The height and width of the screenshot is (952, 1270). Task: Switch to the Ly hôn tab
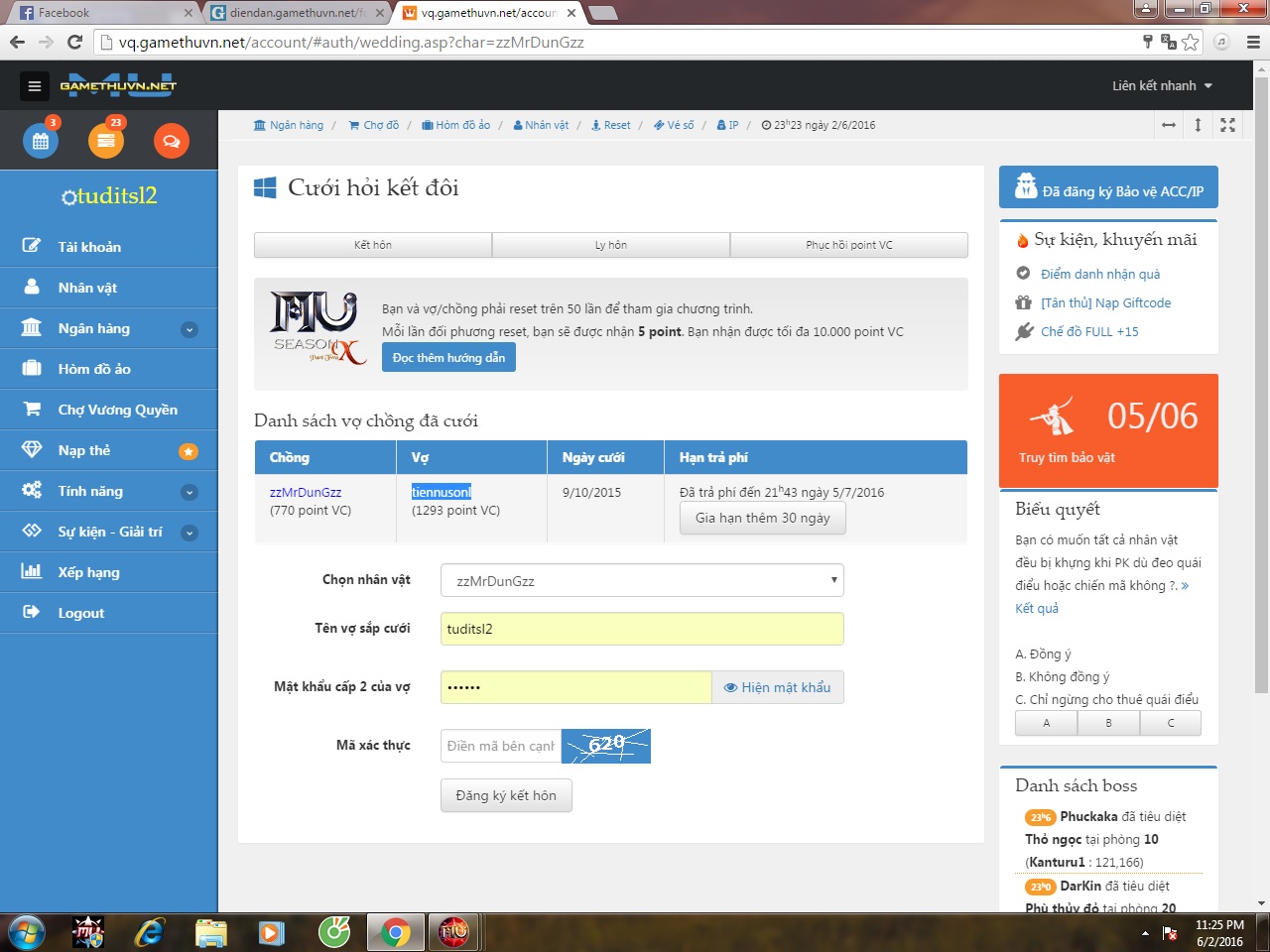coord(610,245)
